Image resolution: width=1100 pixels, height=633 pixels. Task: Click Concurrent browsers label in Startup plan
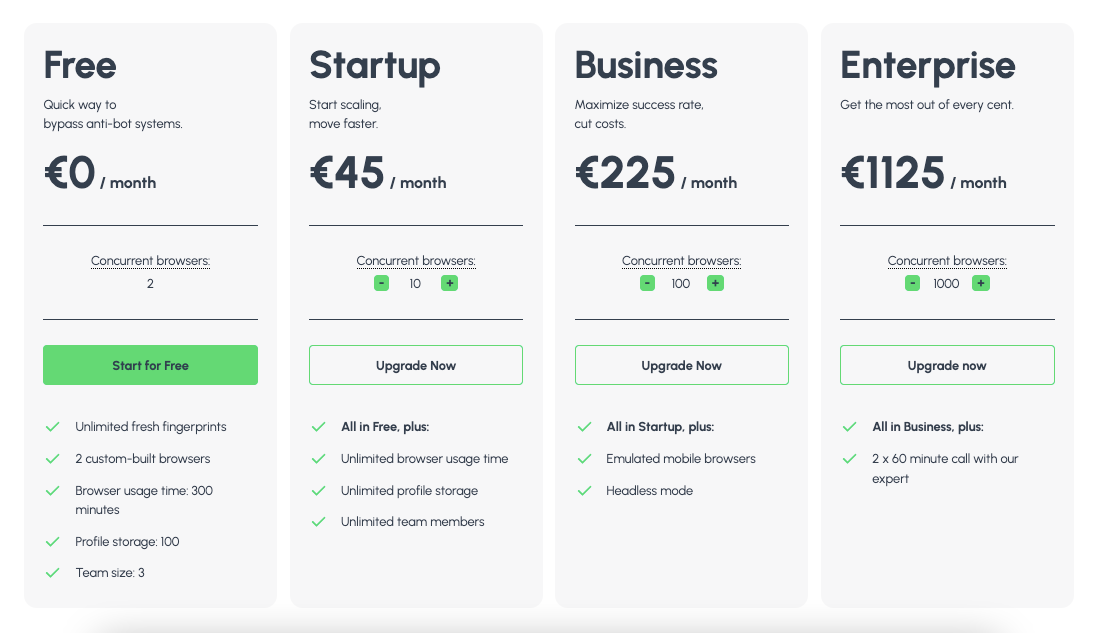tap(416, 261)
